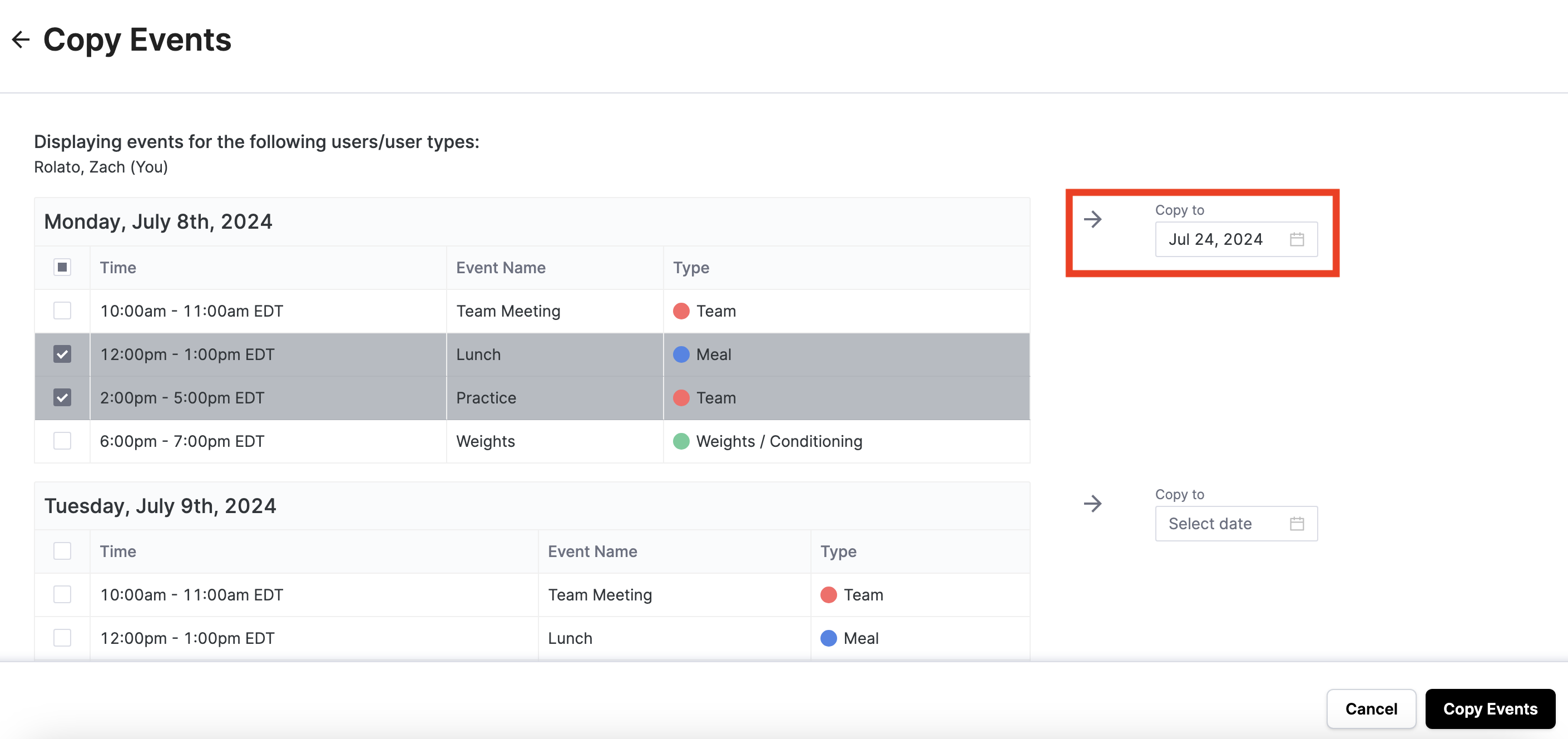Viewport: 1568px width, 739px height.
Task: Click the Rolato, Zach (You) user text
Action: (101, 167)
